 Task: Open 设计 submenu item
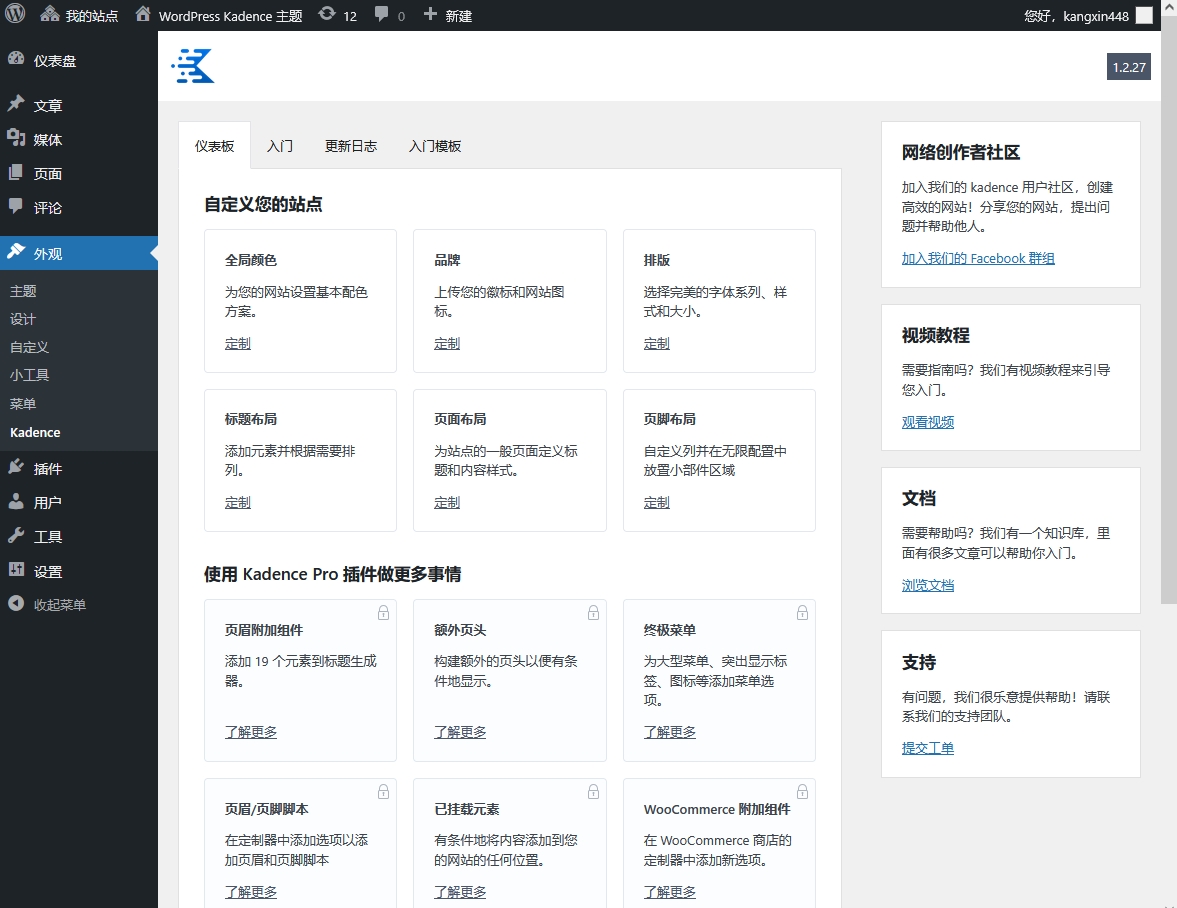(x=23, y=320)
